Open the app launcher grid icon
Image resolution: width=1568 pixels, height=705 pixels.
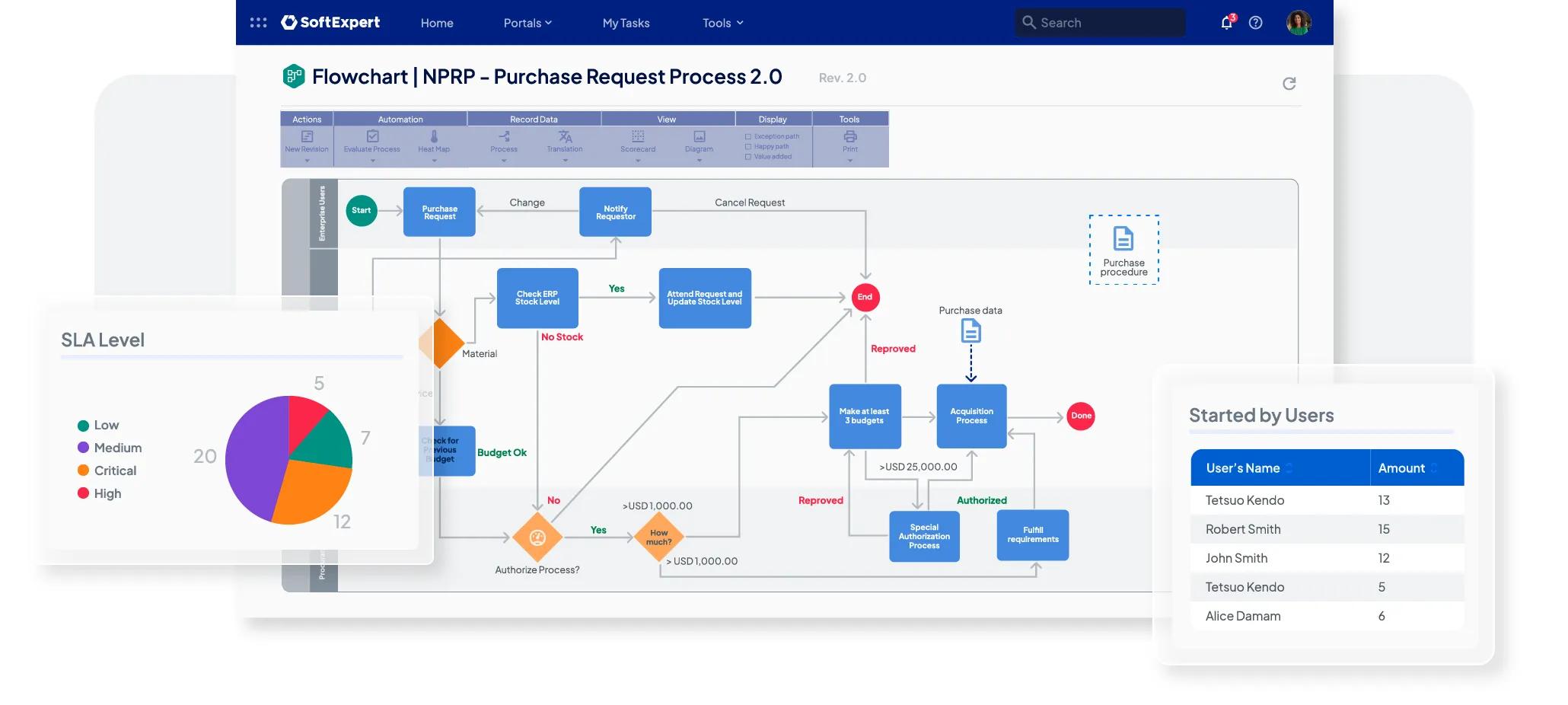[x=259, y=23]
